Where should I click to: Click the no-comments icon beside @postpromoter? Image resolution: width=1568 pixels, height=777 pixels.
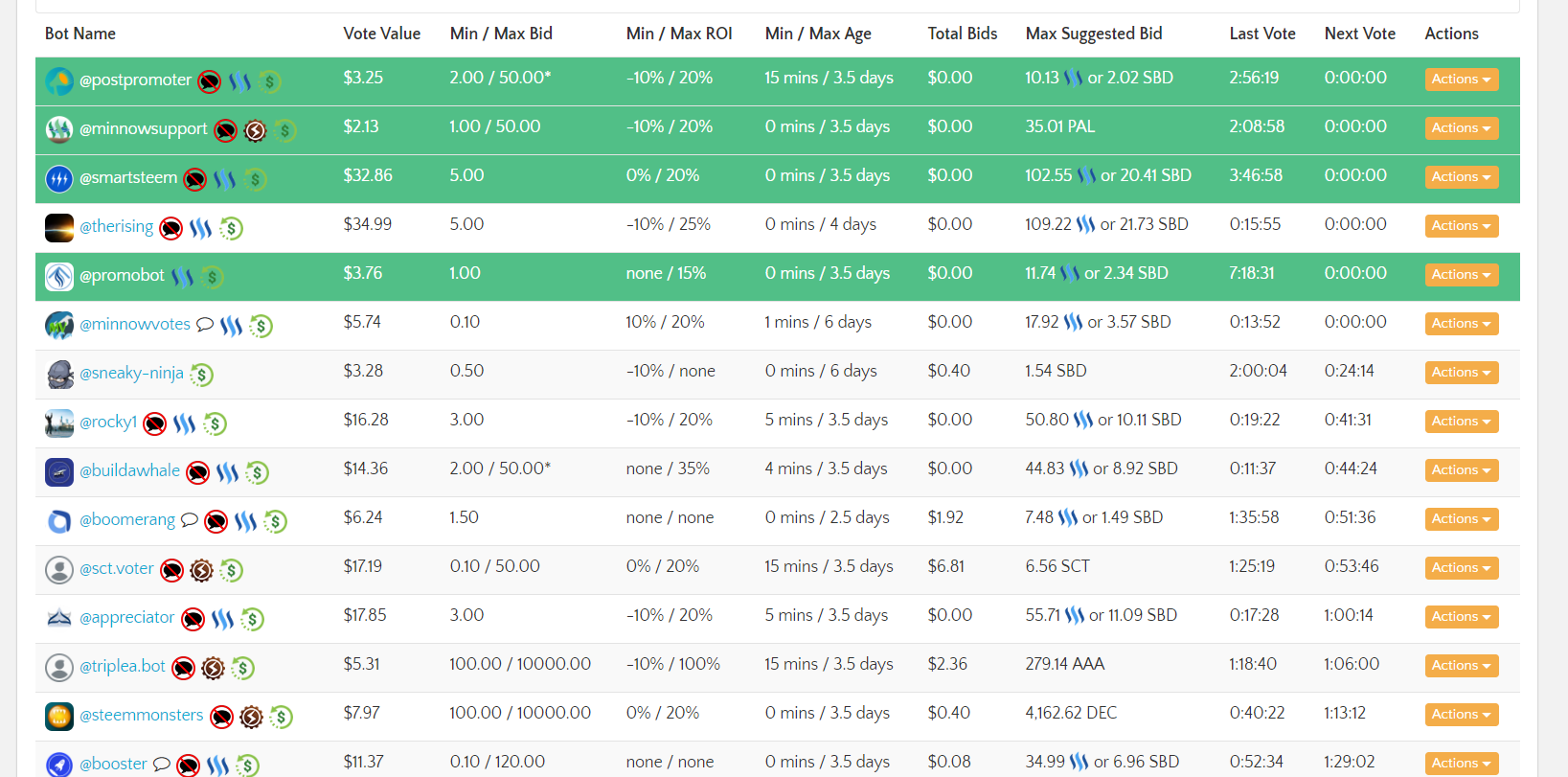[209, 81]
